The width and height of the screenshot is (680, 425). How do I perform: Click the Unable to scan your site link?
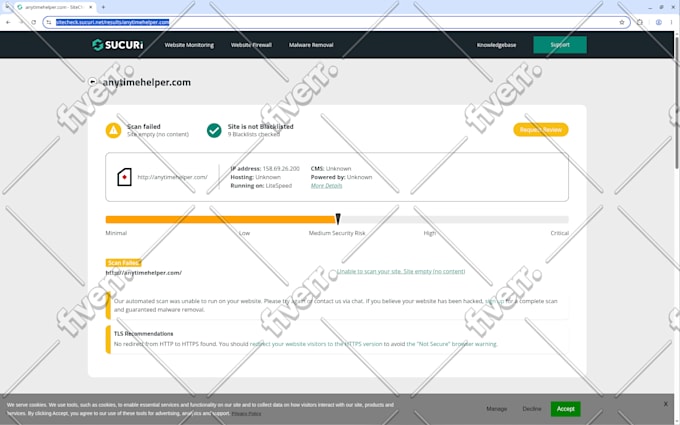tap(401, 271)
